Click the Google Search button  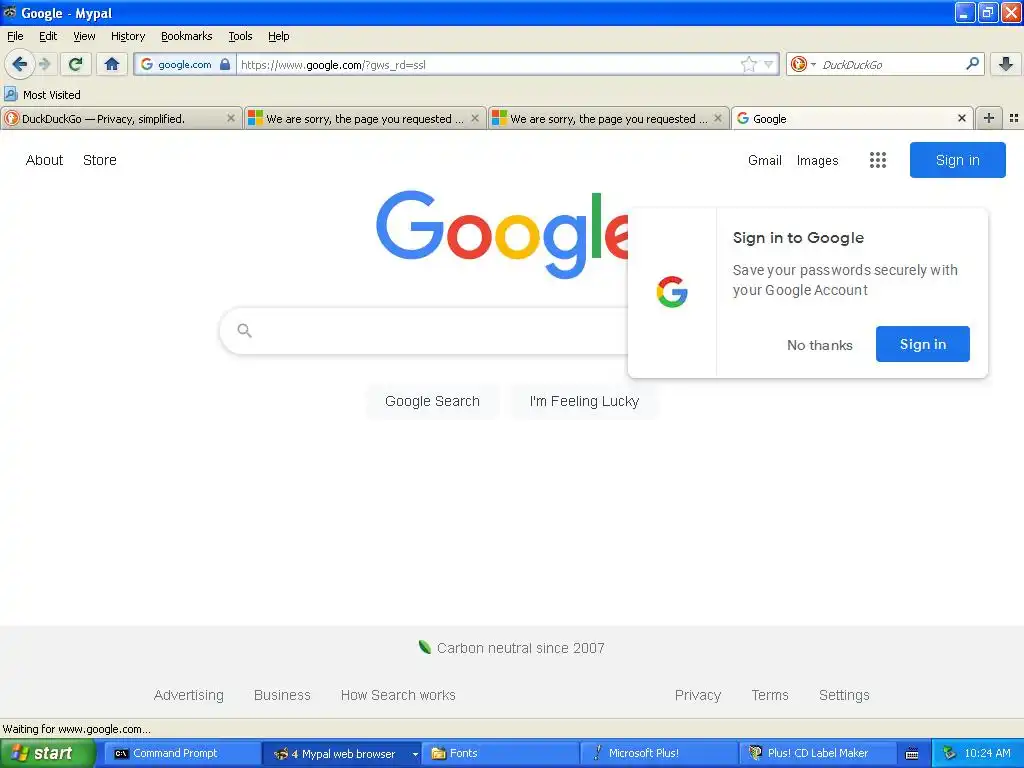click(432, 401)
